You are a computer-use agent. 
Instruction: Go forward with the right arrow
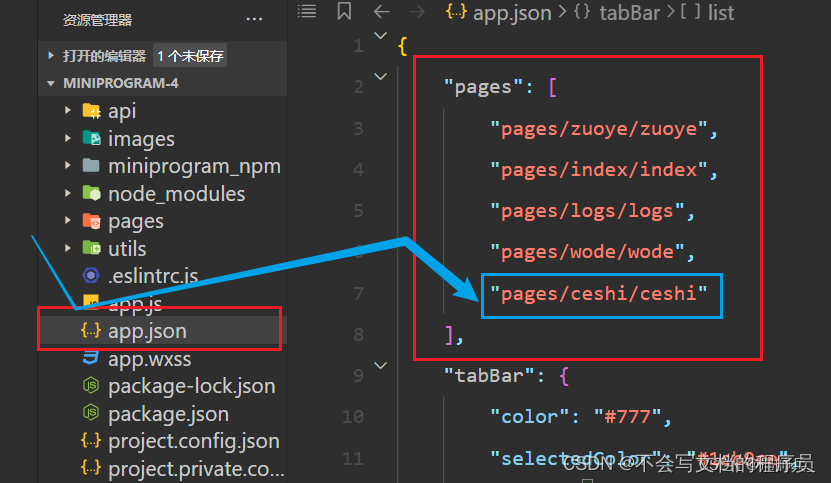coord(417,11)
